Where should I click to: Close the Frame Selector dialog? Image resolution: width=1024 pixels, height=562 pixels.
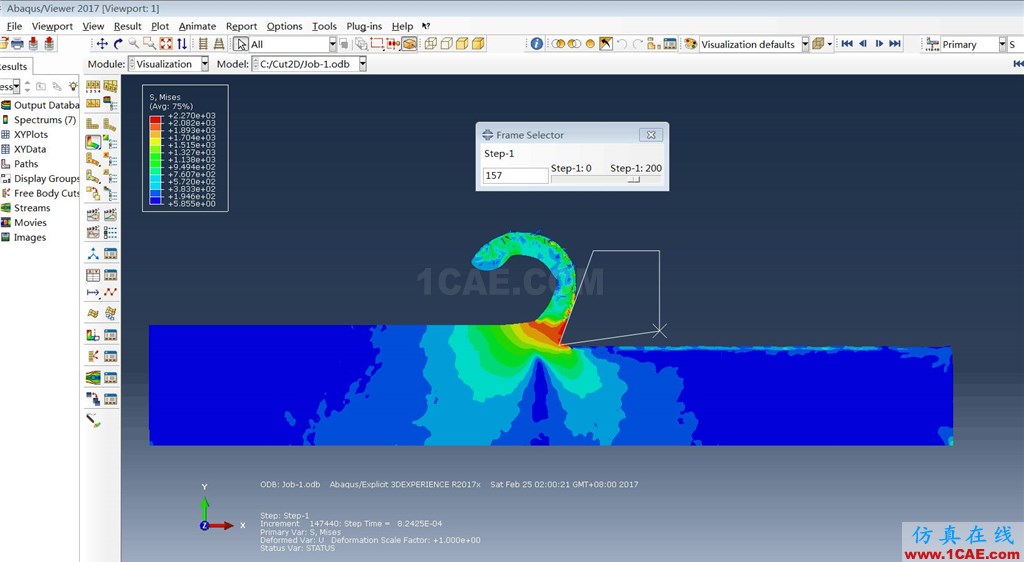[x=651, y=134]
